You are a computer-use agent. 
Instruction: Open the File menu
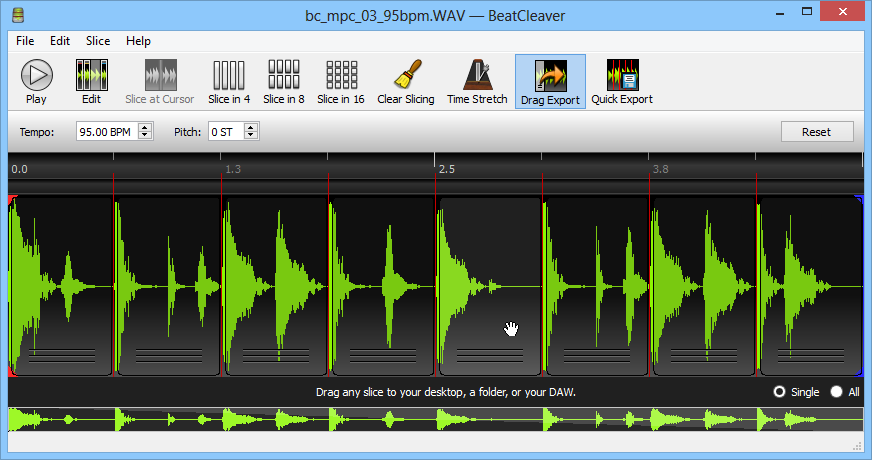point(25,41)
